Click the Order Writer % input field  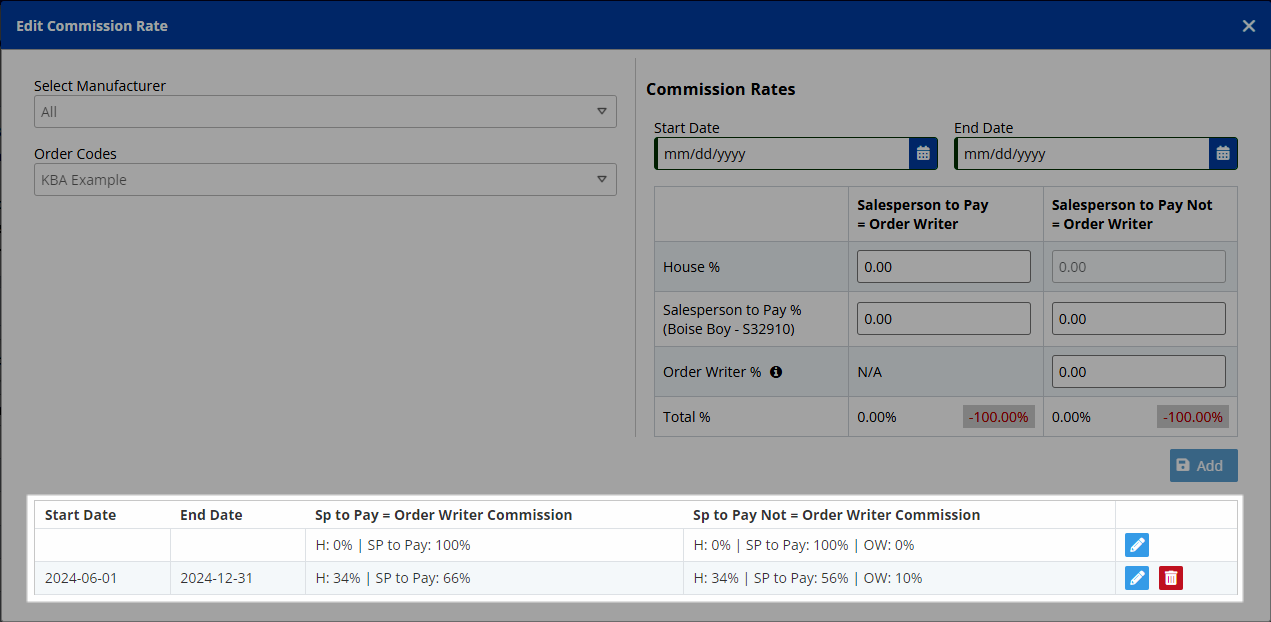pos(1138,372)
